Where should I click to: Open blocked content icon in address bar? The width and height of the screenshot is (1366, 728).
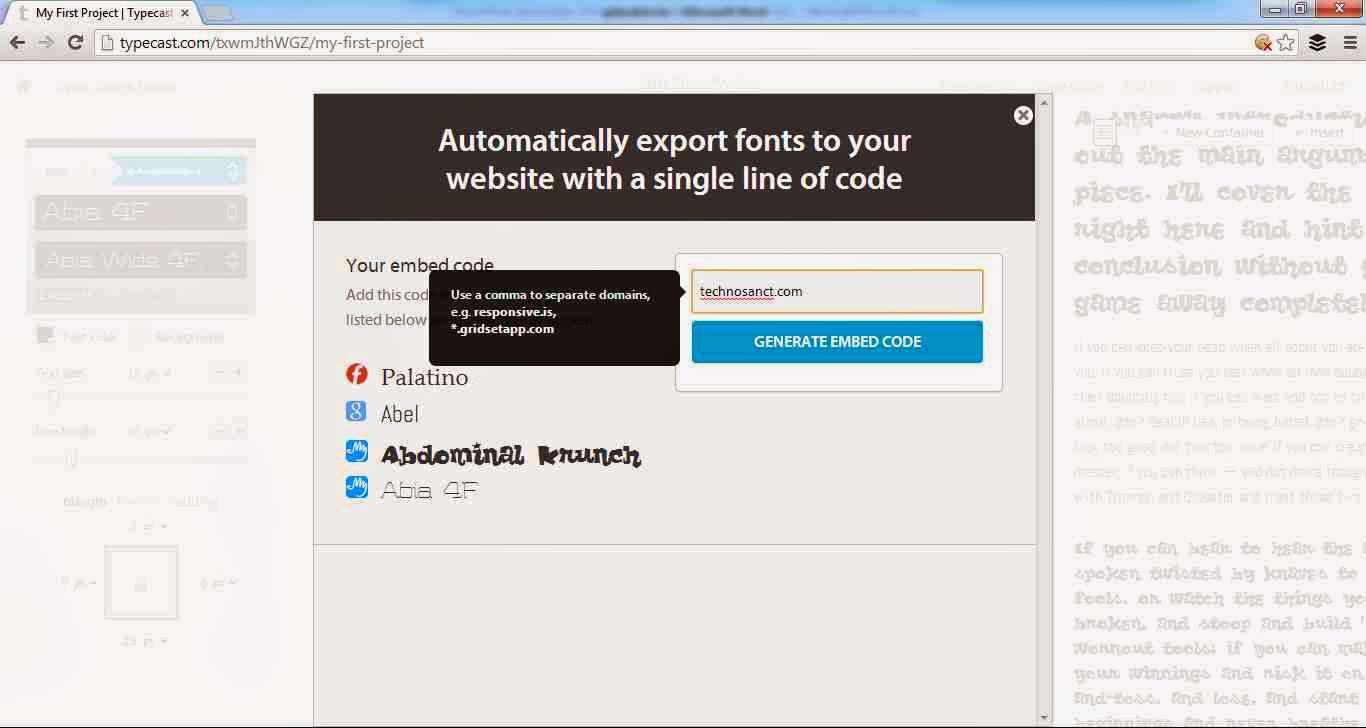click(x=1263, y=43)
